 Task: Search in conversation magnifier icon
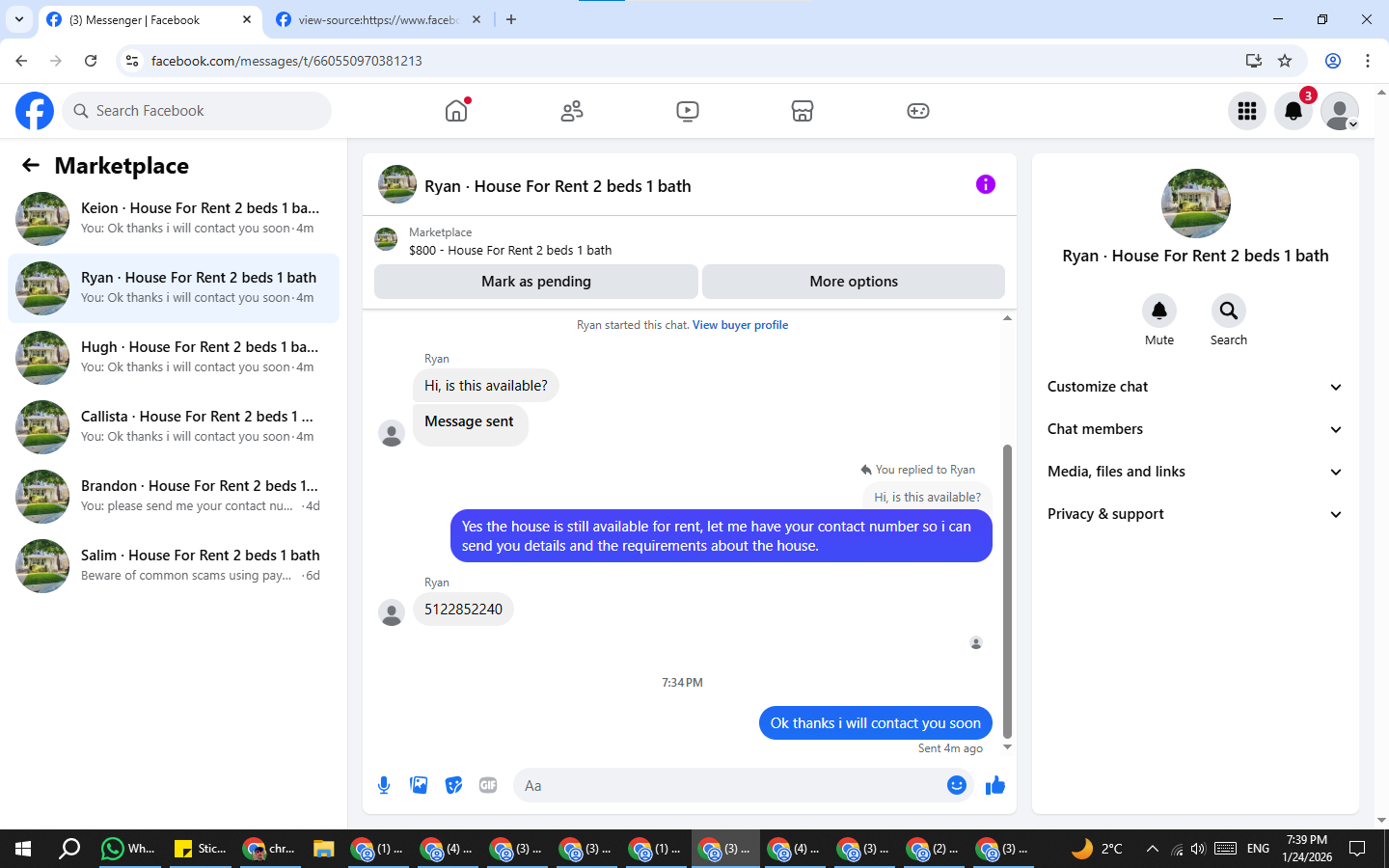[1229, 311]
